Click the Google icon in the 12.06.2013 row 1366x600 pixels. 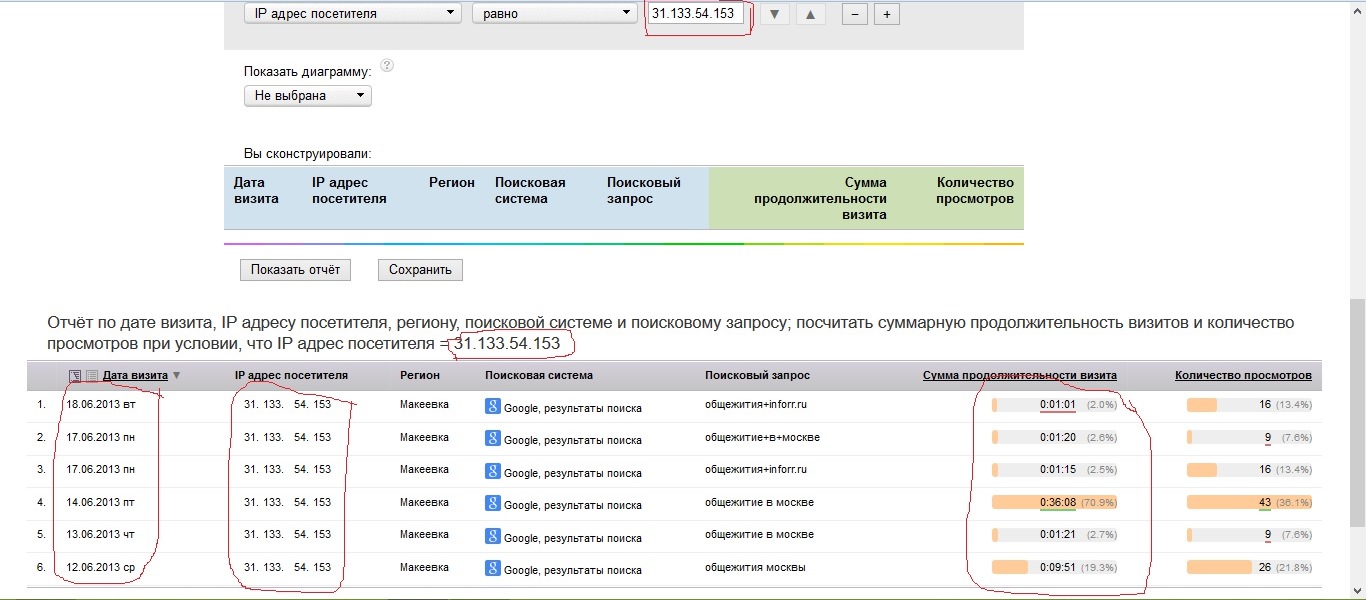492,568
